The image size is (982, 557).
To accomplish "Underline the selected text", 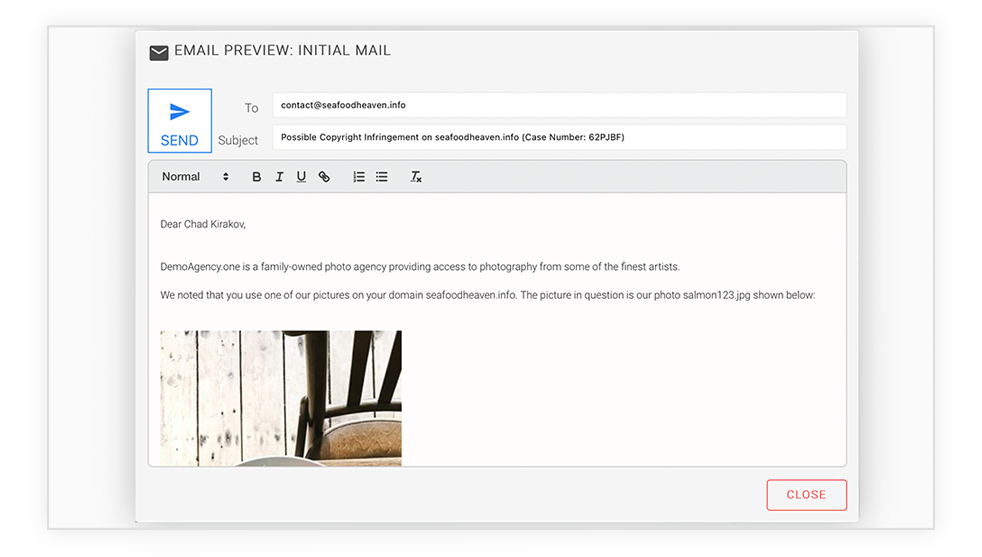I will point(301,177).
